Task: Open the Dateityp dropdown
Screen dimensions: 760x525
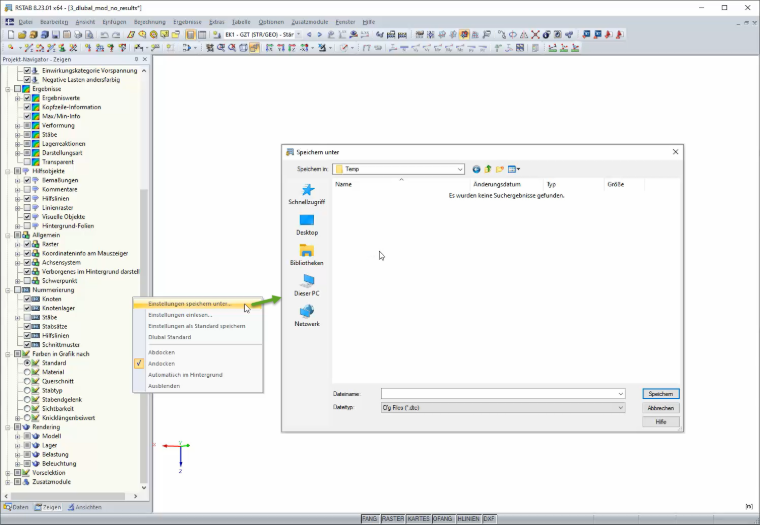Action: pos(503,408)
